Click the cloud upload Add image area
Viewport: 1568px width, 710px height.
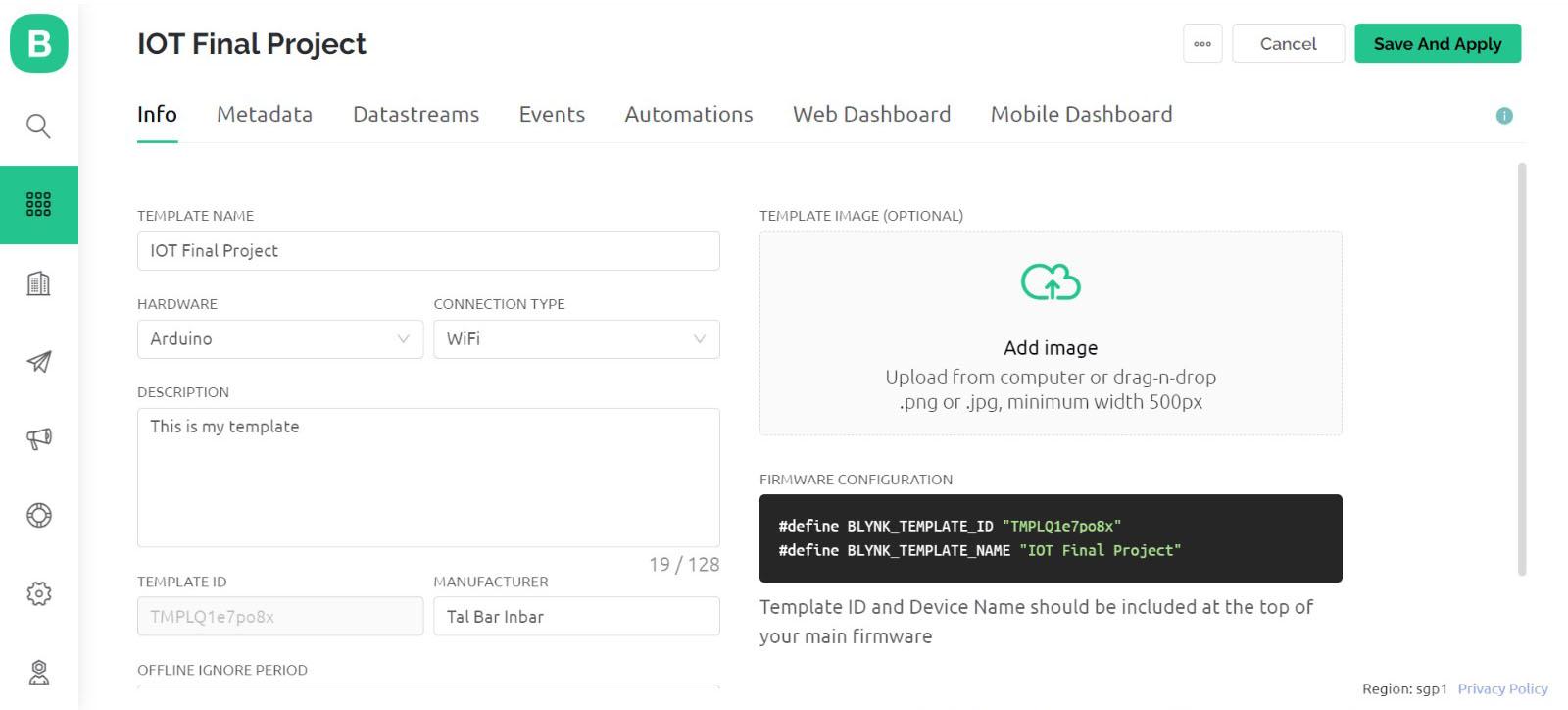(1051, 333)
